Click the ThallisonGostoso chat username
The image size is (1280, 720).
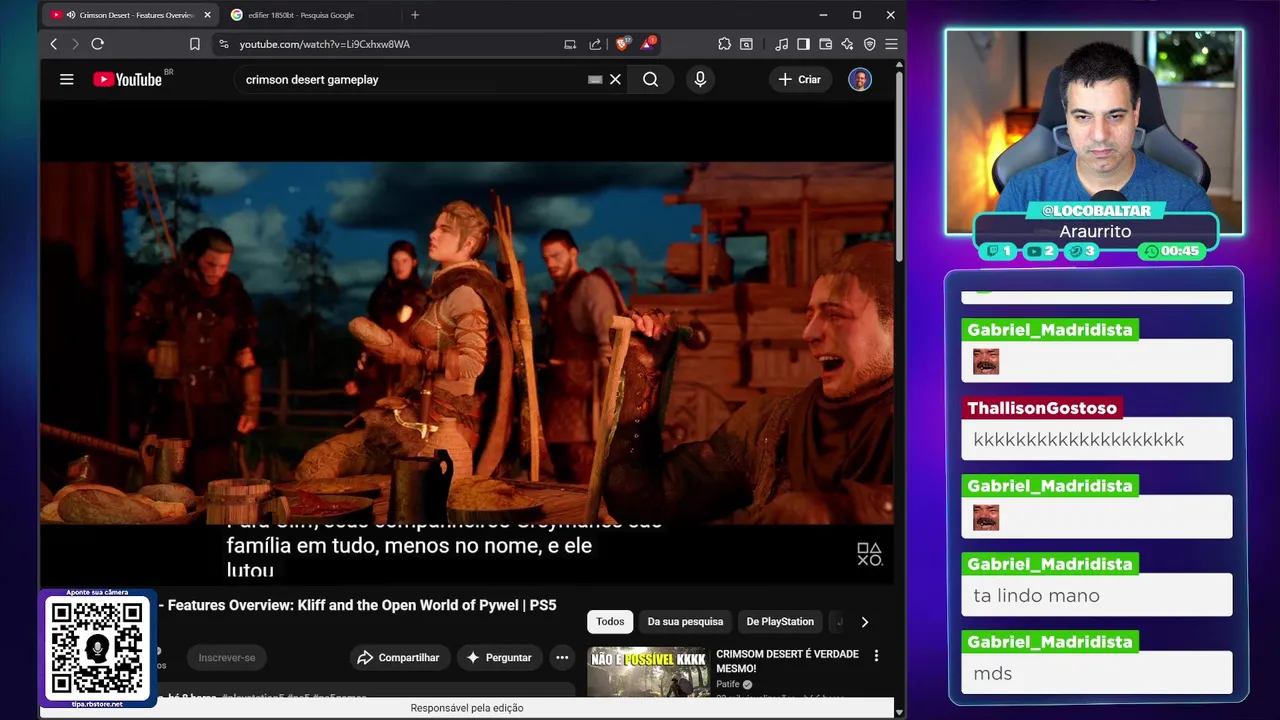click(1042, 408)
